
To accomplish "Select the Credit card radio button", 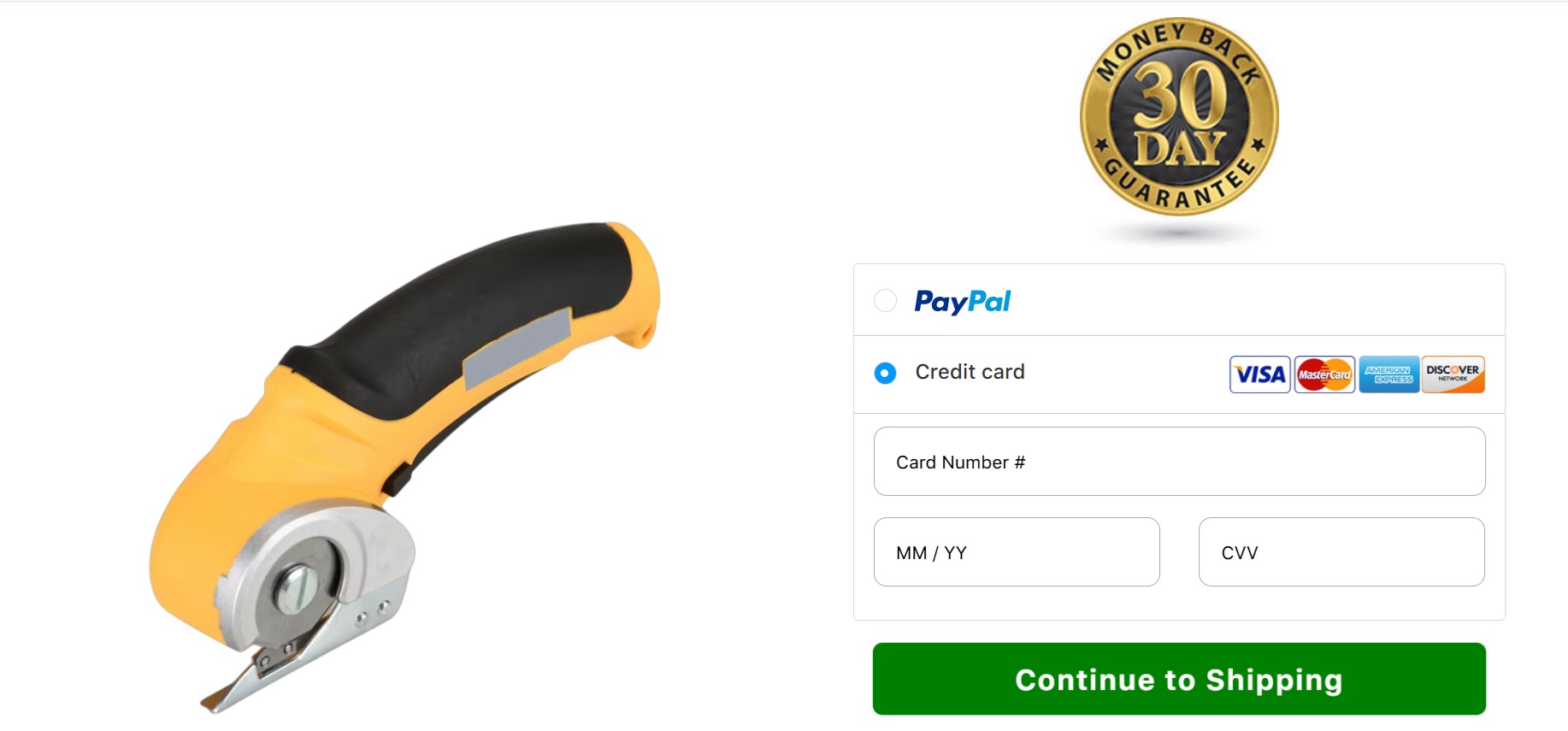I will 885,374.
